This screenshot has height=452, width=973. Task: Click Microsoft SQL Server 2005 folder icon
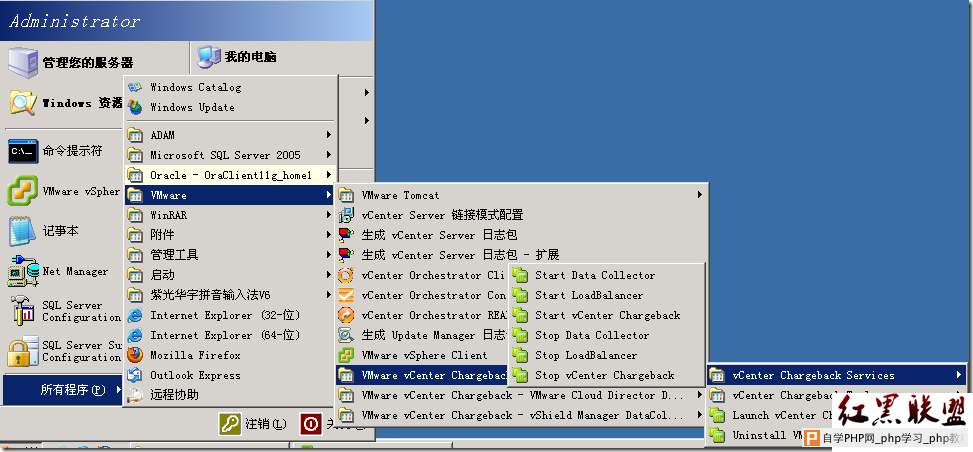coord(135,155)
